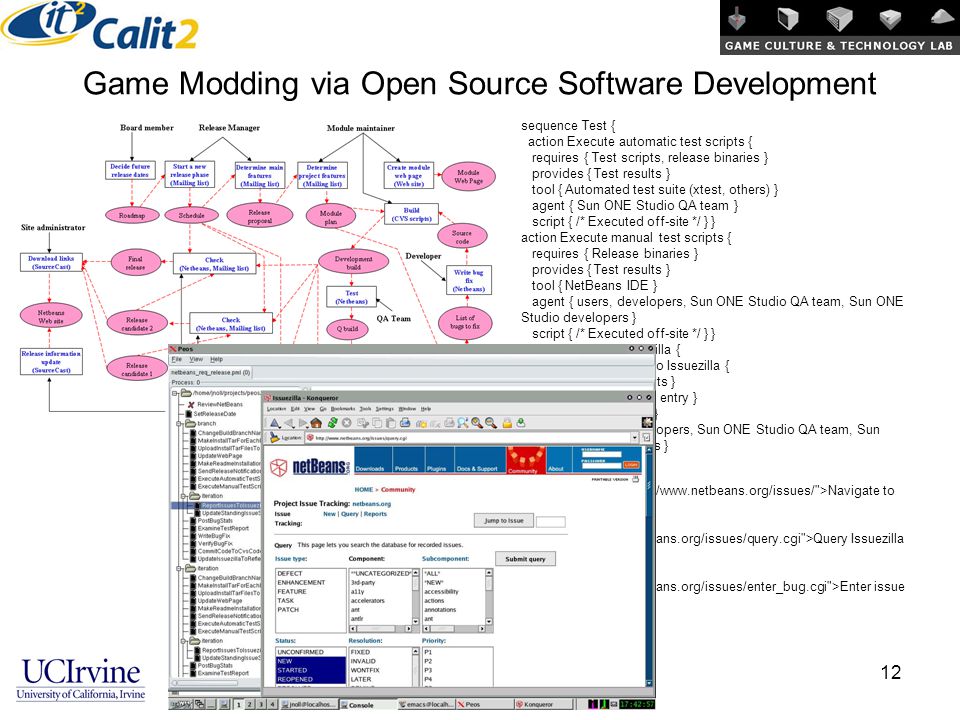The height and width of the screenshot is (720, 960).
Task: Click the Print icon in Konqueror toolbar
Action: click(x=405, y=422)
